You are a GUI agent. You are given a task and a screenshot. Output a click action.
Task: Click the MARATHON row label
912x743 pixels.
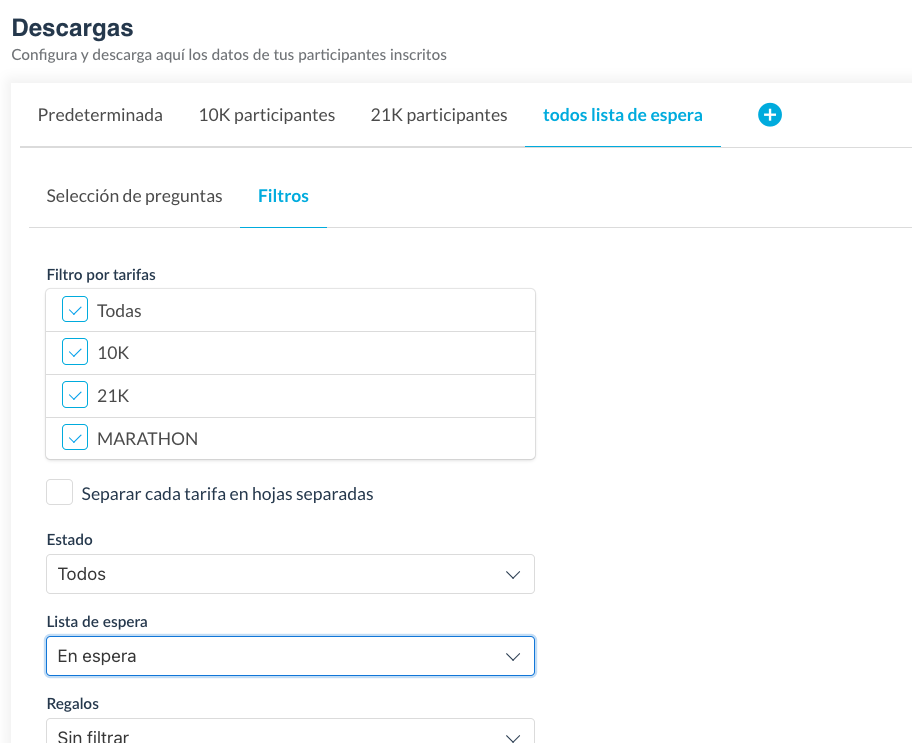147,438
